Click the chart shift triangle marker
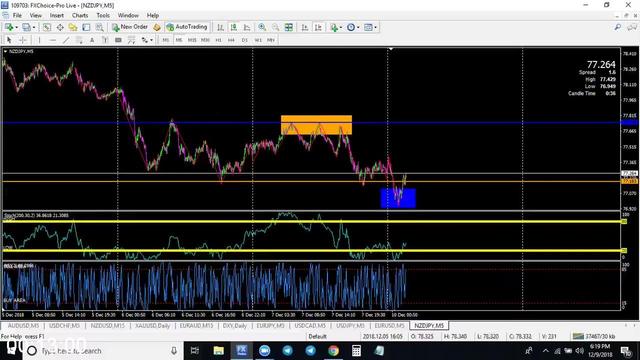The height and width of the screenshot is (360, 640). tap(391, 49)
